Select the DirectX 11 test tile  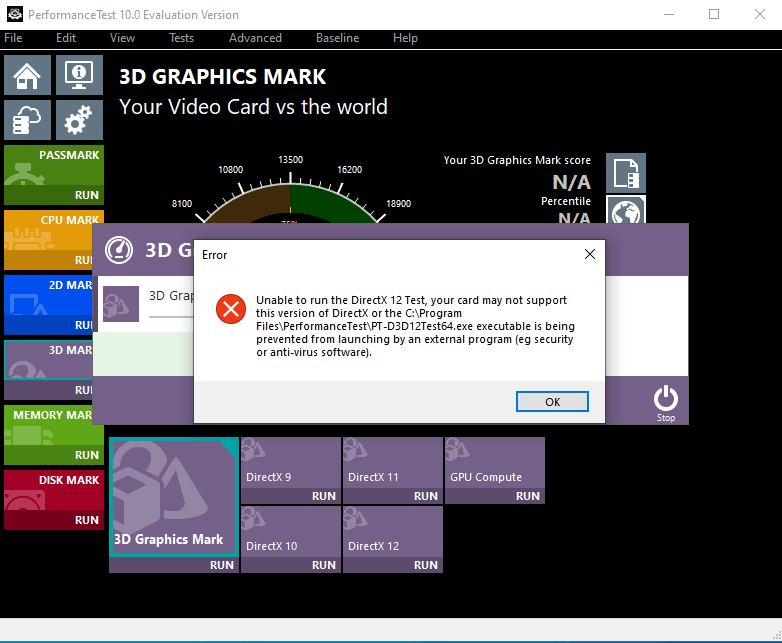(393, 462)
